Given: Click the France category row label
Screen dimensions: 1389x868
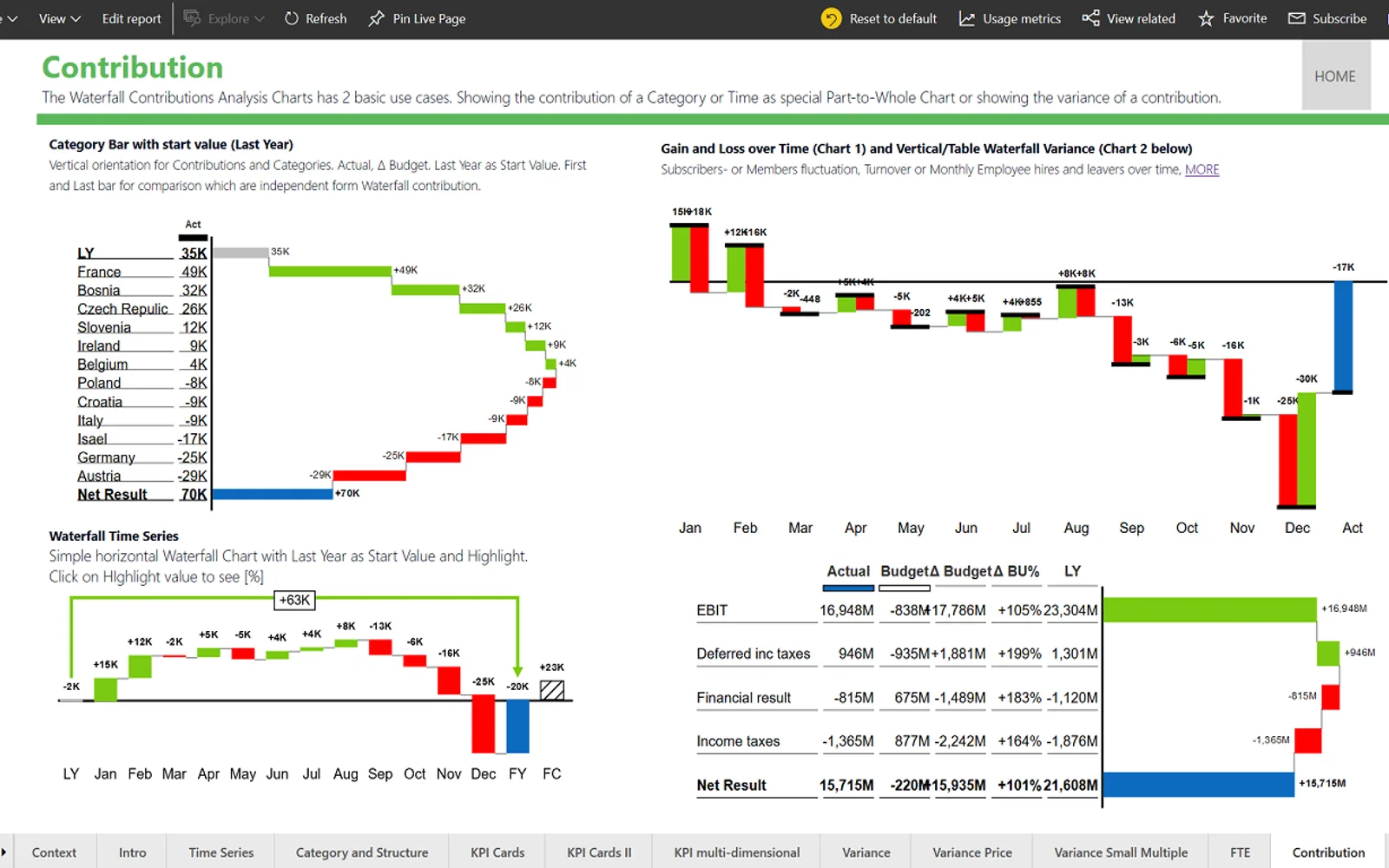Looking at the screenshot, I should [99, 272].
